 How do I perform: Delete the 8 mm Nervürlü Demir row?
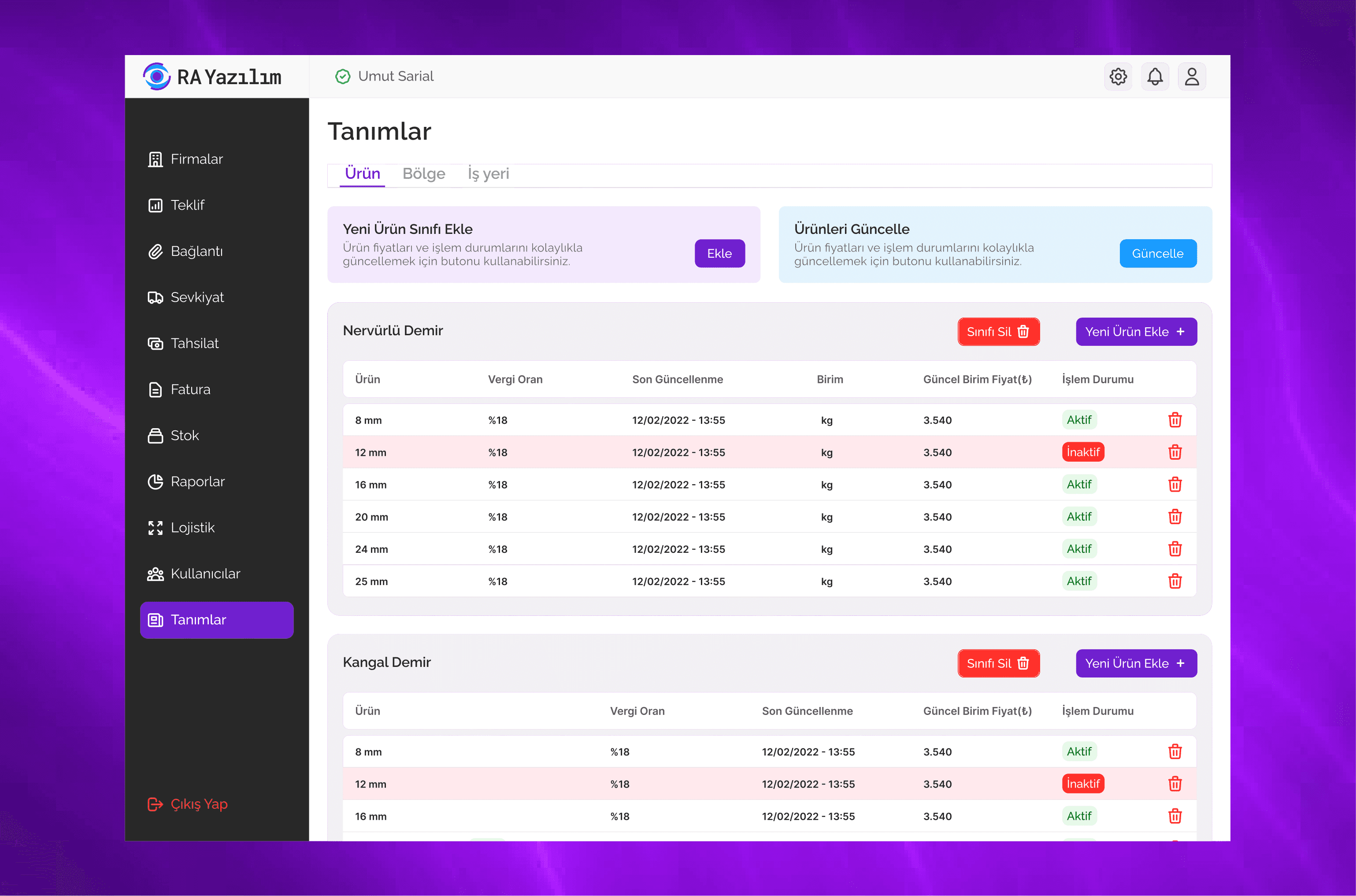tap(1174, 420)
